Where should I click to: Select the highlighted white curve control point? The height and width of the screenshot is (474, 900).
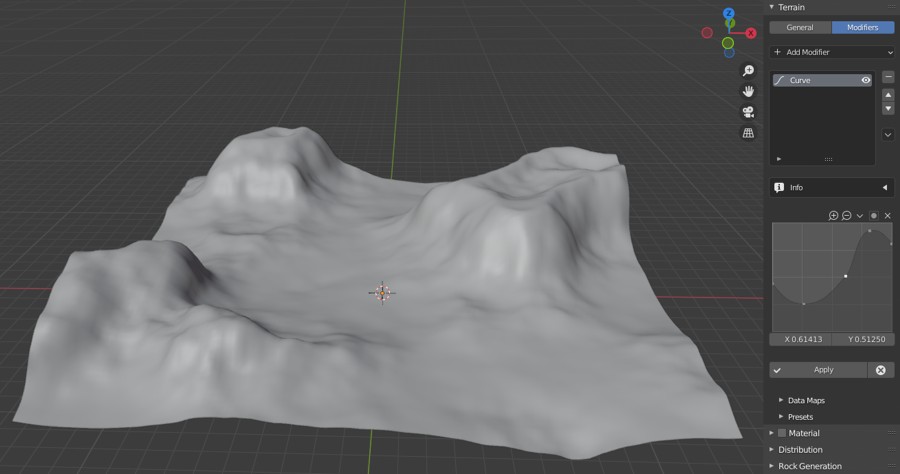click(x=845, y=277)
